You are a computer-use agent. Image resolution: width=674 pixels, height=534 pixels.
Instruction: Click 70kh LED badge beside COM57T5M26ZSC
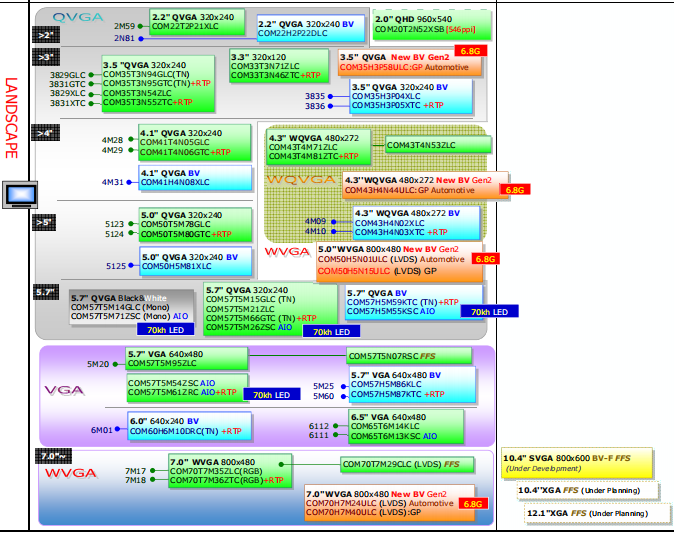pos(331,331)
